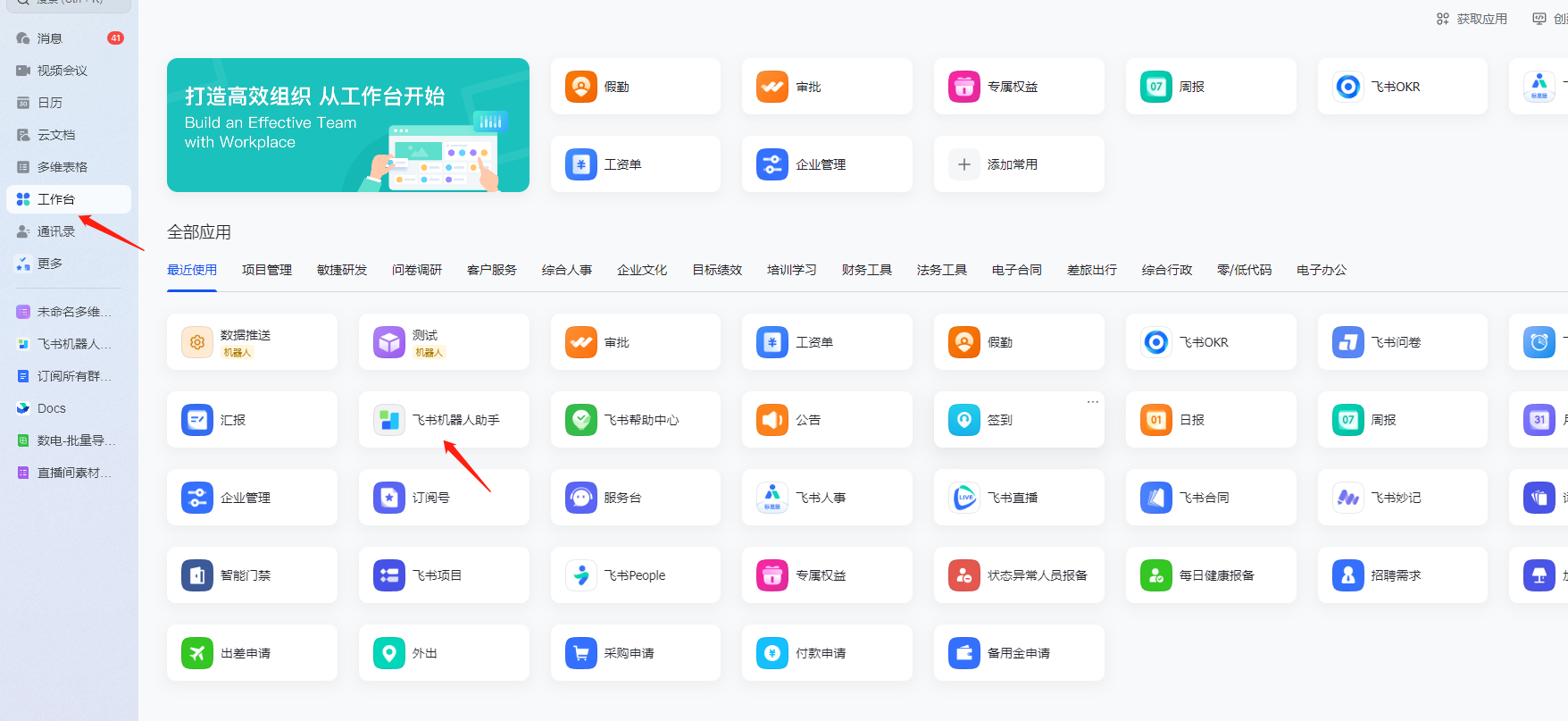Show the 目标绩效 category tab
Image resolution: width=1568 pixels, height=721 pixels.
pyautogui.click(x=717, y=270)
